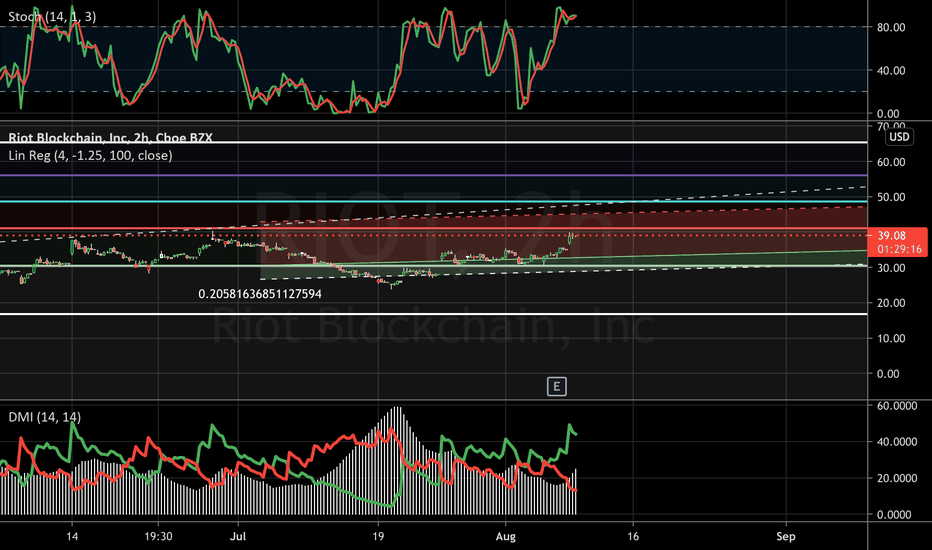Click the Aug date on time axis
932x550 pixels.
[505, 536]
